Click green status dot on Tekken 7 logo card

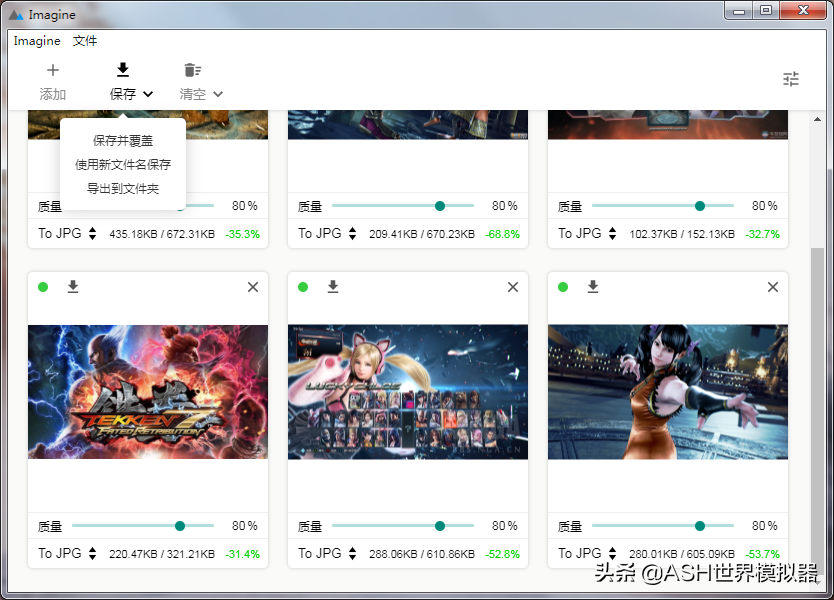pos(43,287)
